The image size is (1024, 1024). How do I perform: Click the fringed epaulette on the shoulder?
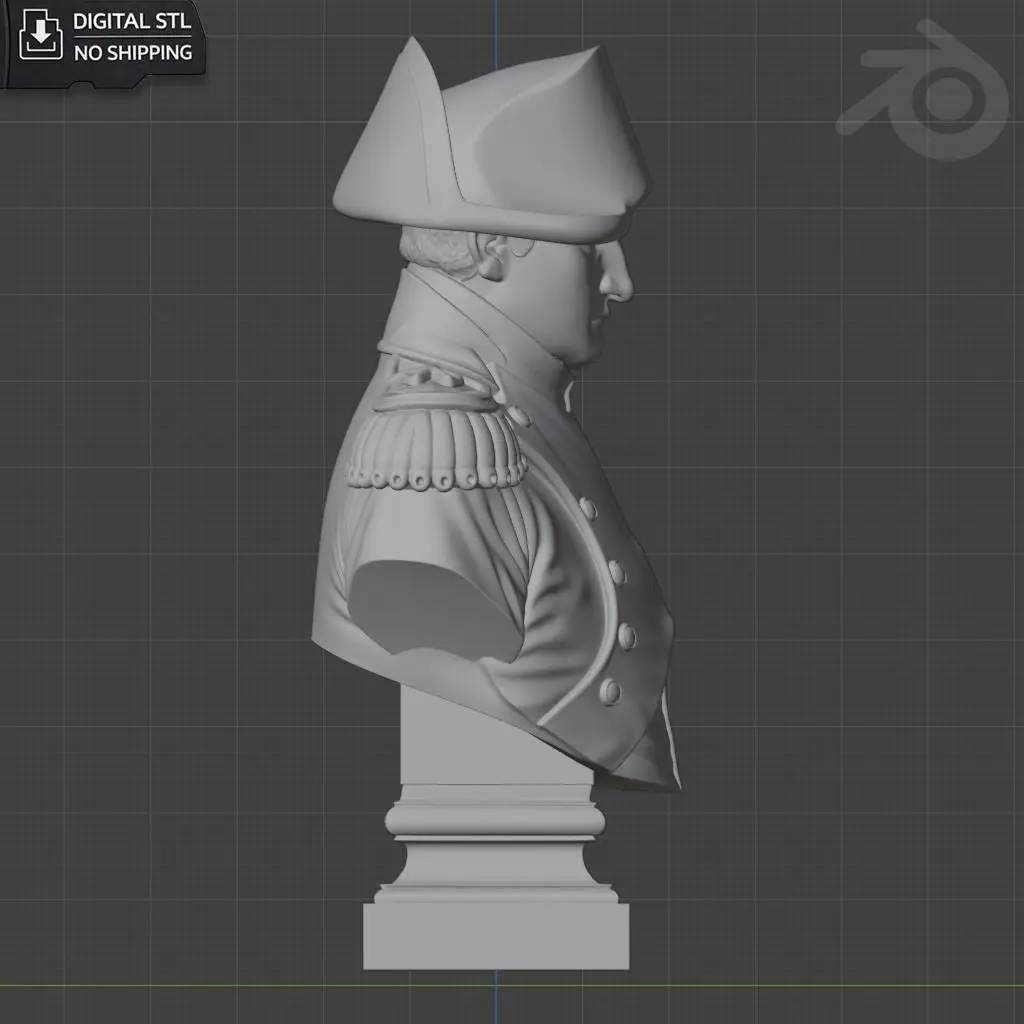click(x=436, y=436)
